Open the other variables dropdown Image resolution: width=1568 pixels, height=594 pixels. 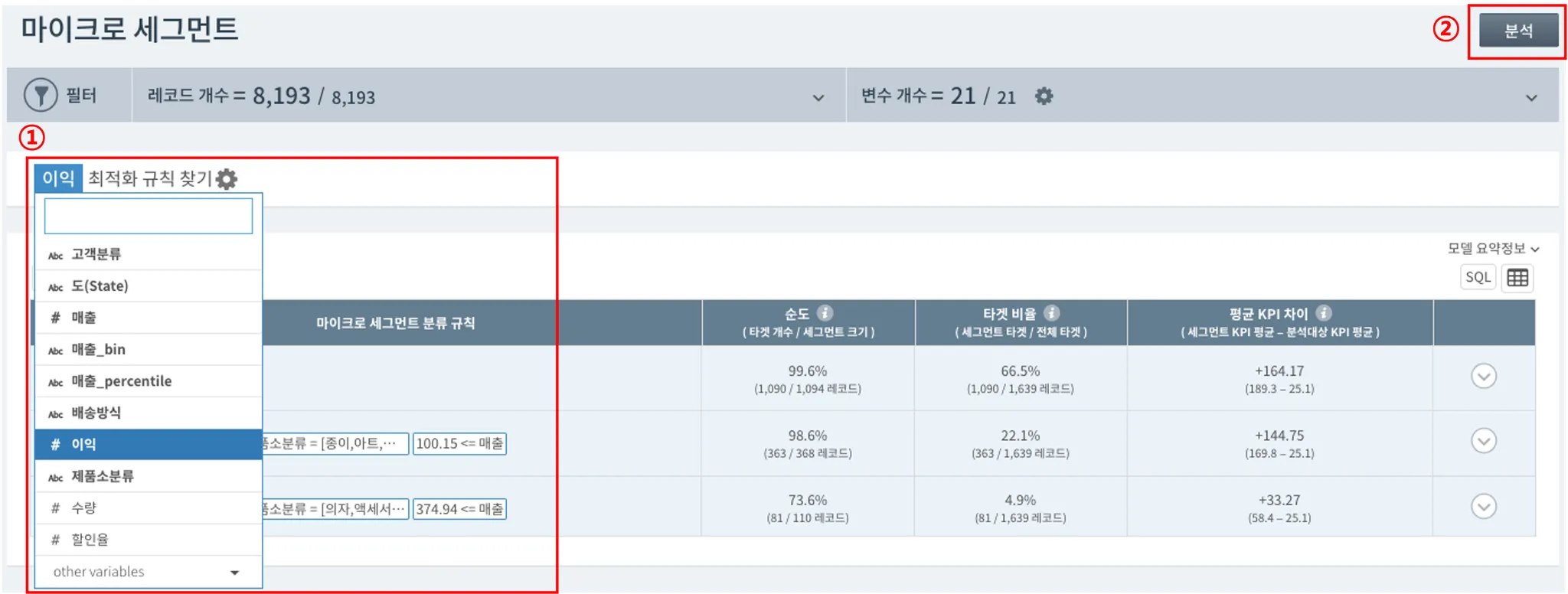(x=149, y=572)
